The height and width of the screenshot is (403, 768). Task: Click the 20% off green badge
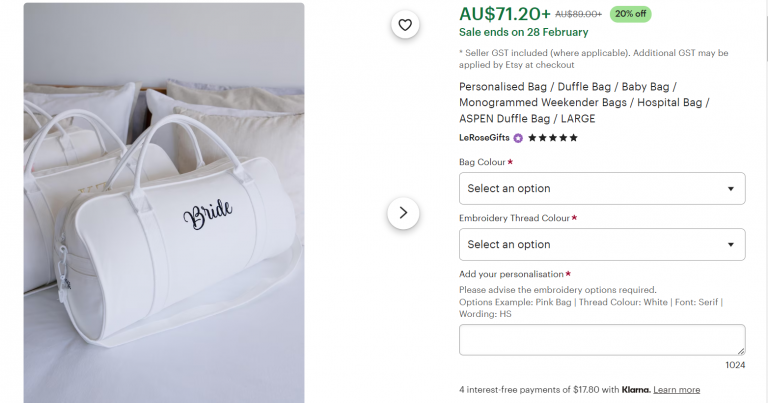[631, 14]
